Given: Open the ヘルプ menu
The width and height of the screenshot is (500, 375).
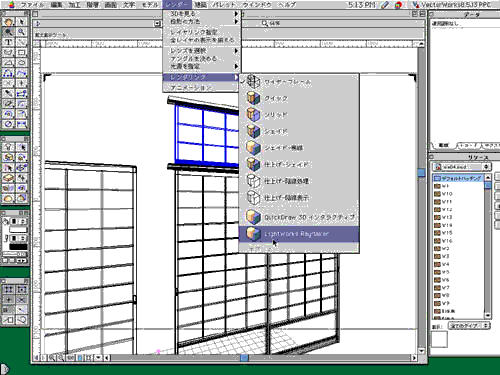Looking at the screenshot, I should (287, 5).
